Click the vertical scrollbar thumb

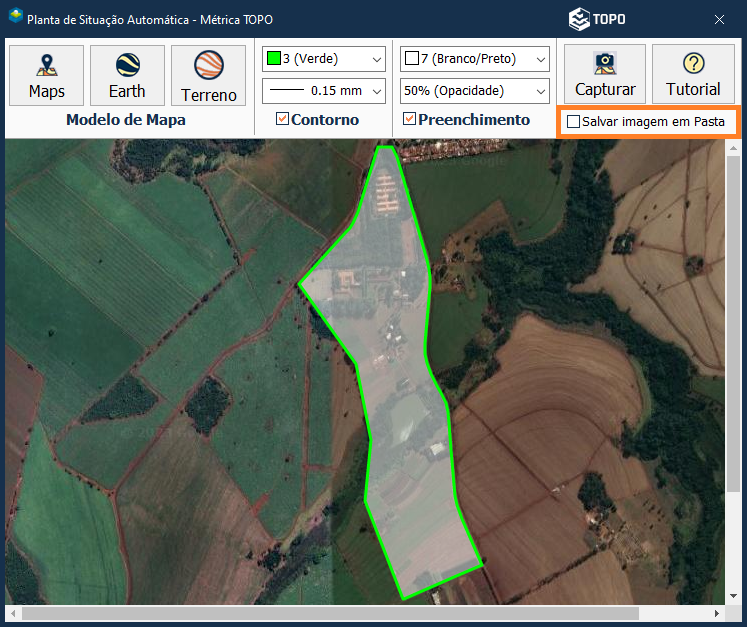[733, 324]
